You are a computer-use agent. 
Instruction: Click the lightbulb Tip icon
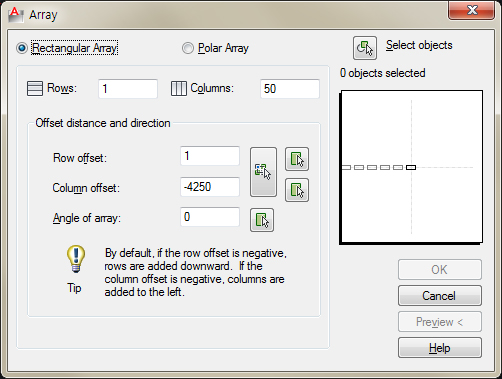[76, 259]
